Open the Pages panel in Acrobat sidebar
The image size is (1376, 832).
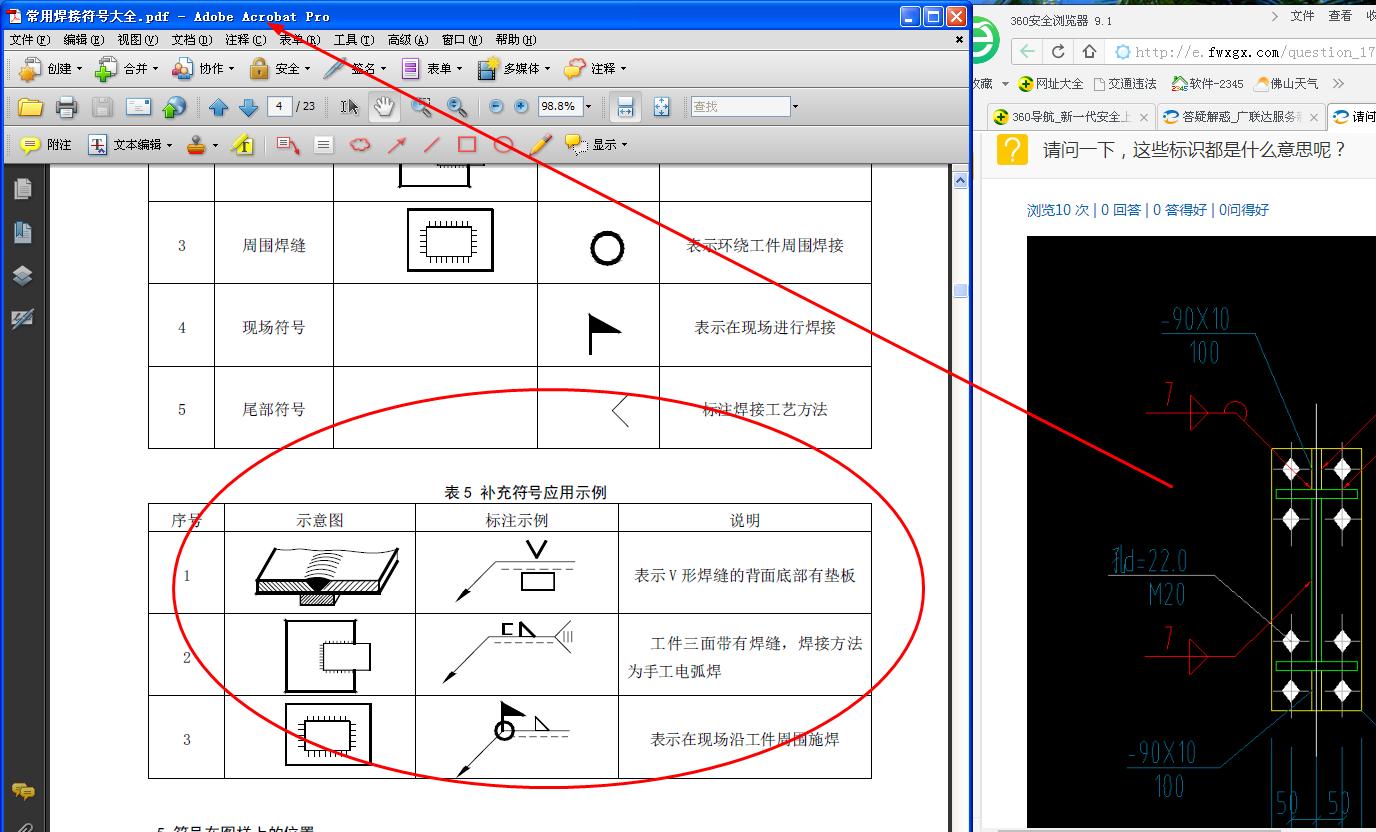click(x=22, y=189)
